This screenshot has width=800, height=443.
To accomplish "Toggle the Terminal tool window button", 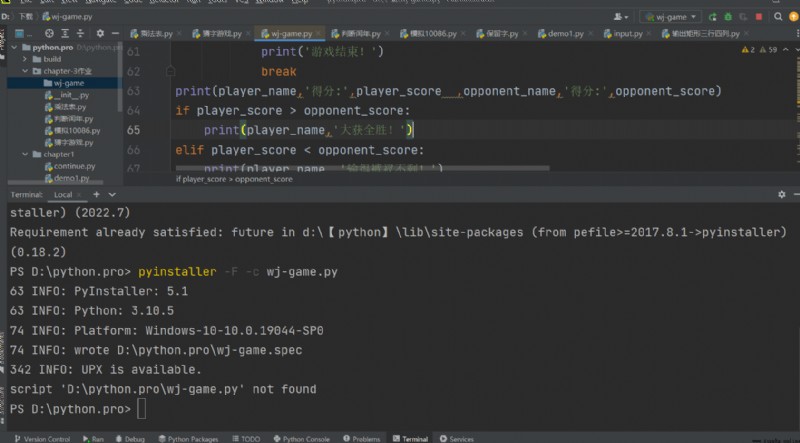I will point(410,439).
